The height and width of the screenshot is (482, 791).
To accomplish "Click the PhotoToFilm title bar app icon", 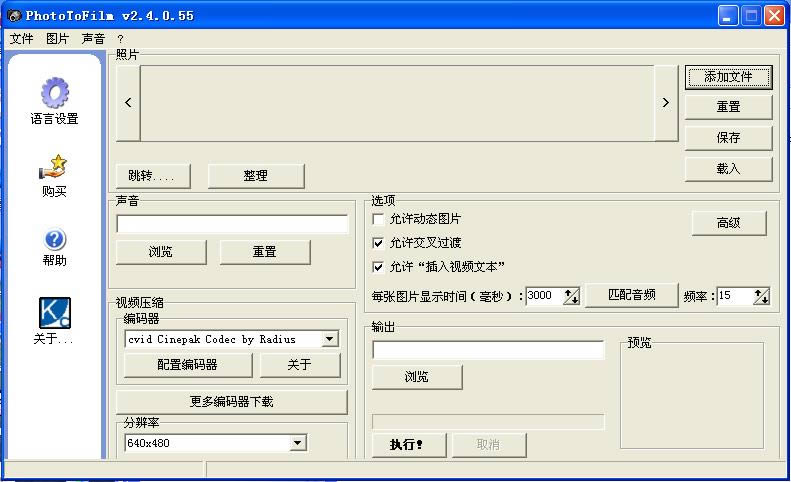I will pos(14,16).
